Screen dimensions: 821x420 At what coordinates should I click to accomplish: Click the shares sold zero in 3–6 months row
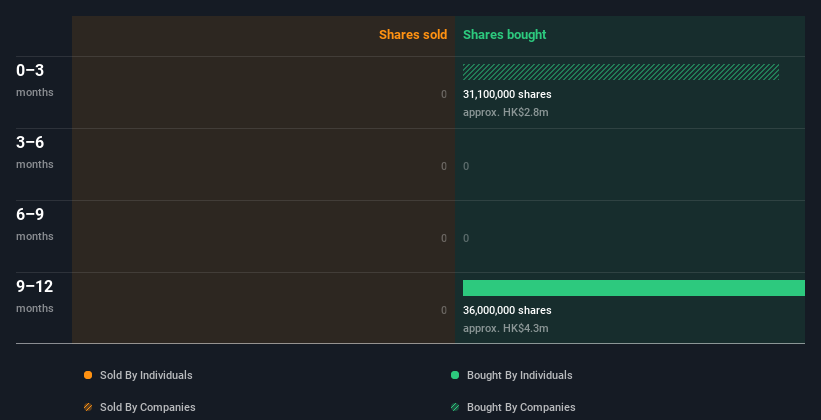click(444, 166)
